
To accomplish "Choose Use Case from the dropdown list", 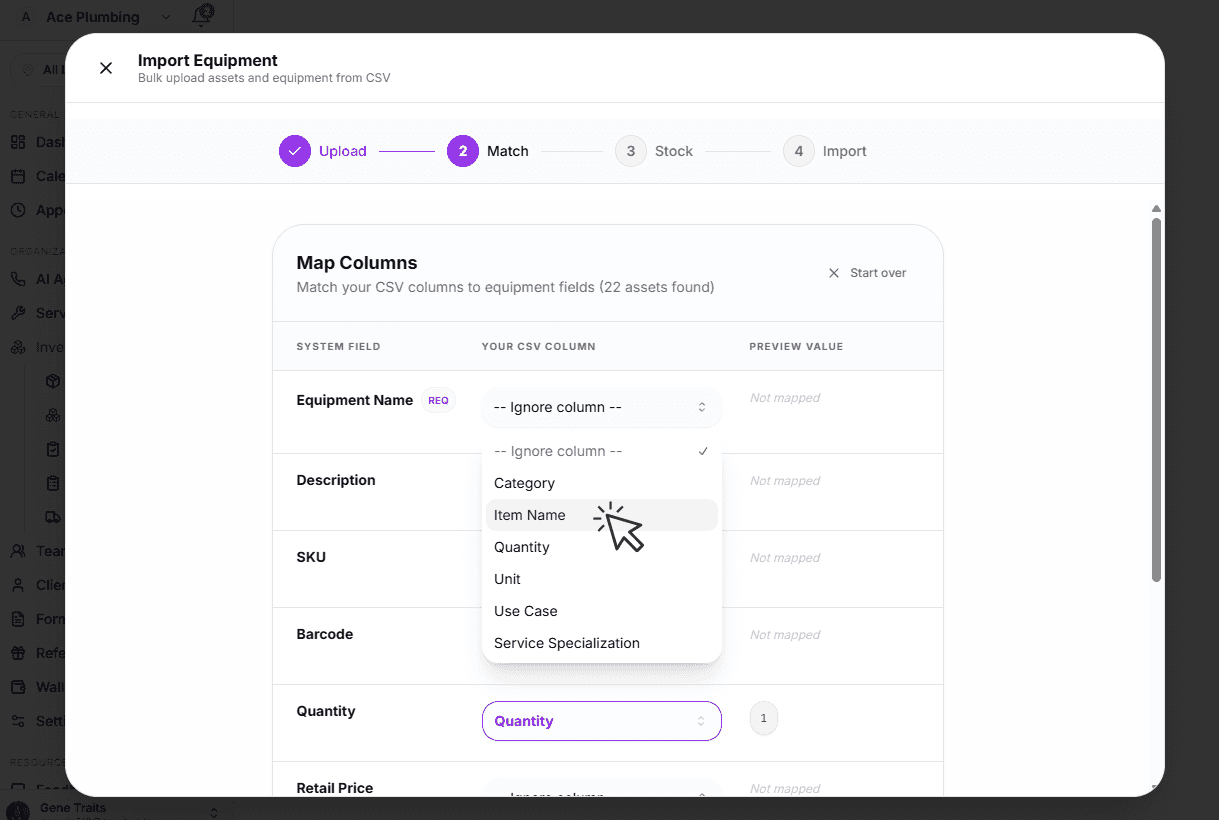I will (601, 611).
